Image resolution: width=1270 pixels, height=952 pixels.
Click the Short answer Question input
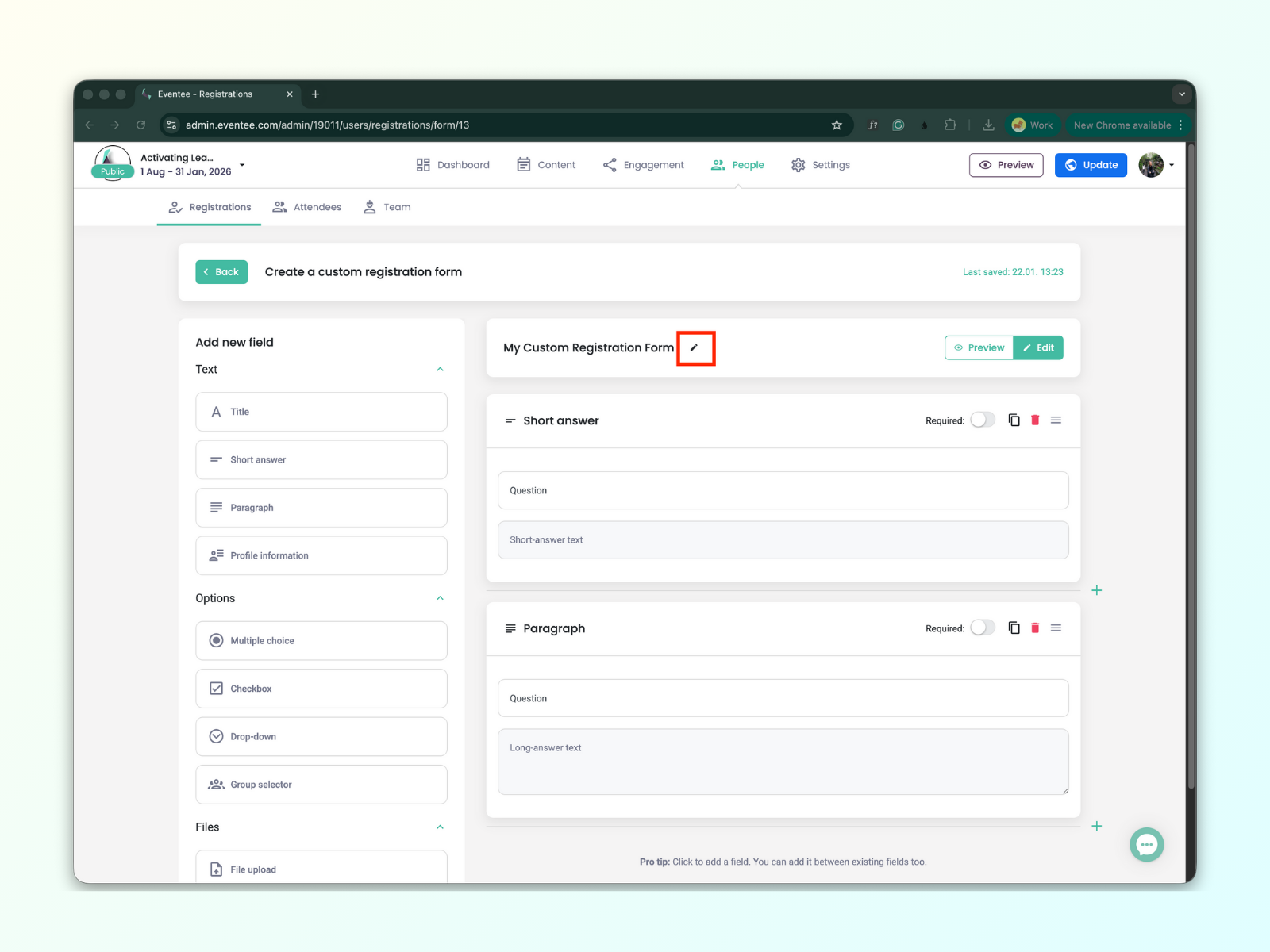783,490
